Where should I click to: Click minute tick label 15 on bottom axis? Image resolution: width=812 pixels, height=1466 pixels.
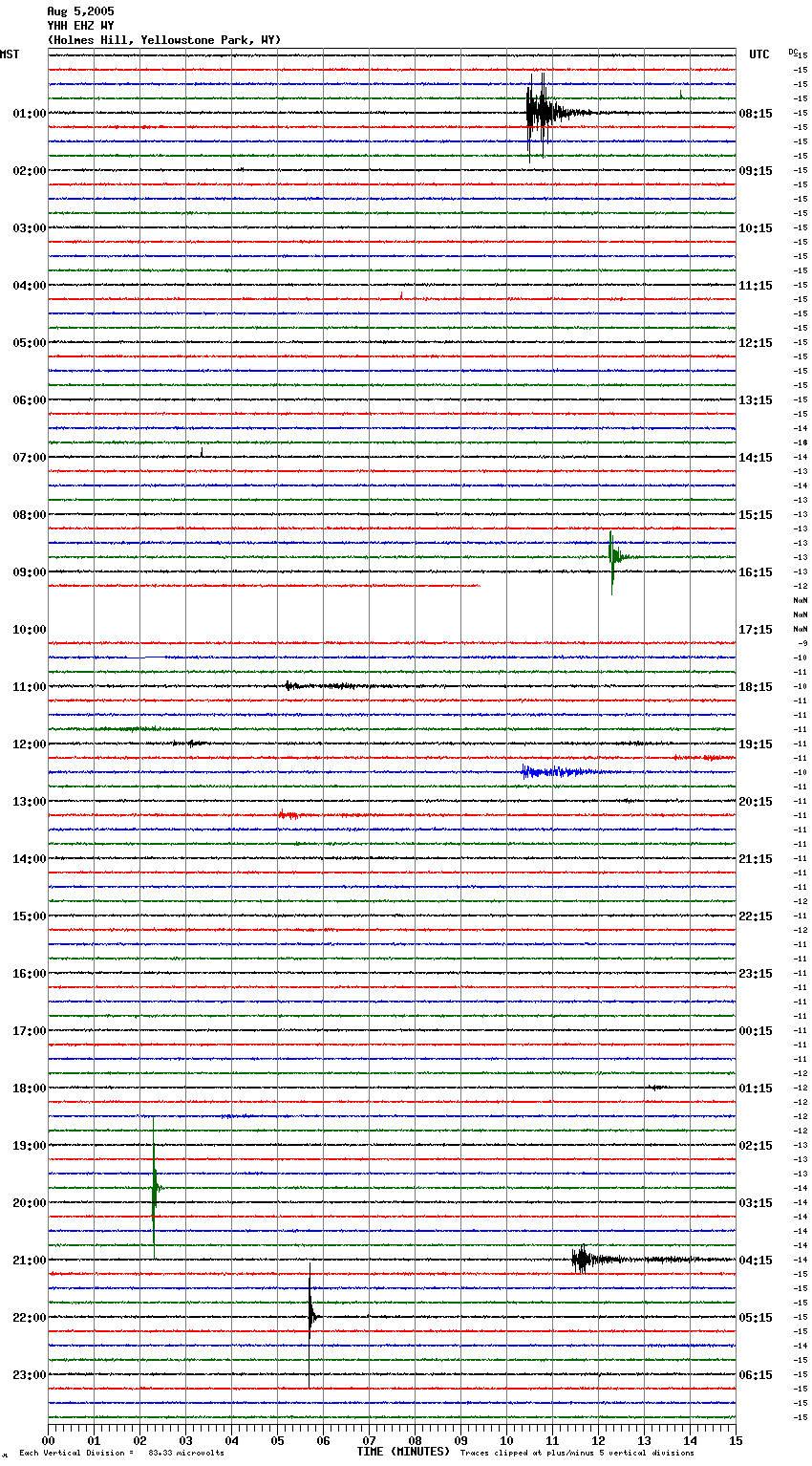[x=736, y=1440]
